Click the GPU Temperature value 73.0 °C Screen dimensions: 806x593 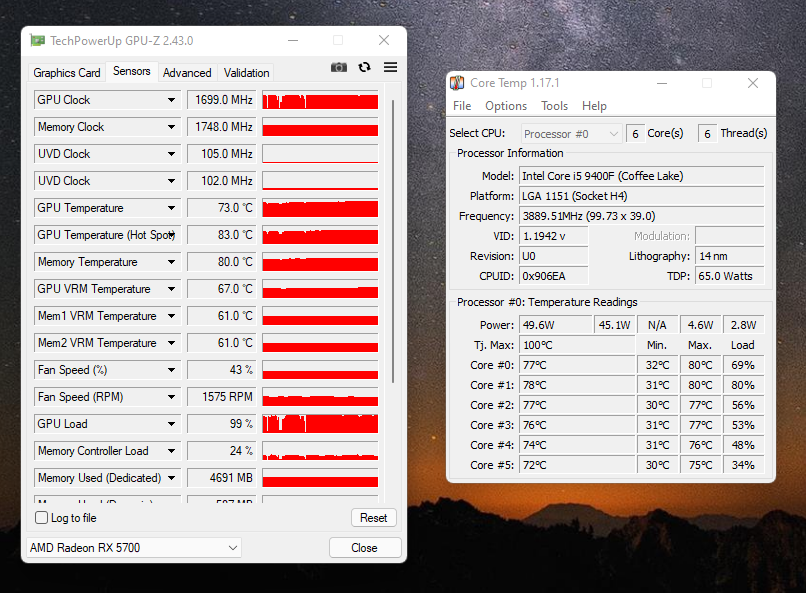point(221,208)
